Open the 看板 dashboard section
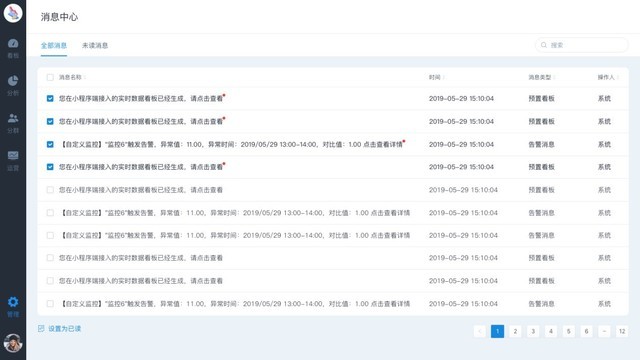This screenshot has width=640, height=360. (x=13, y=48)
